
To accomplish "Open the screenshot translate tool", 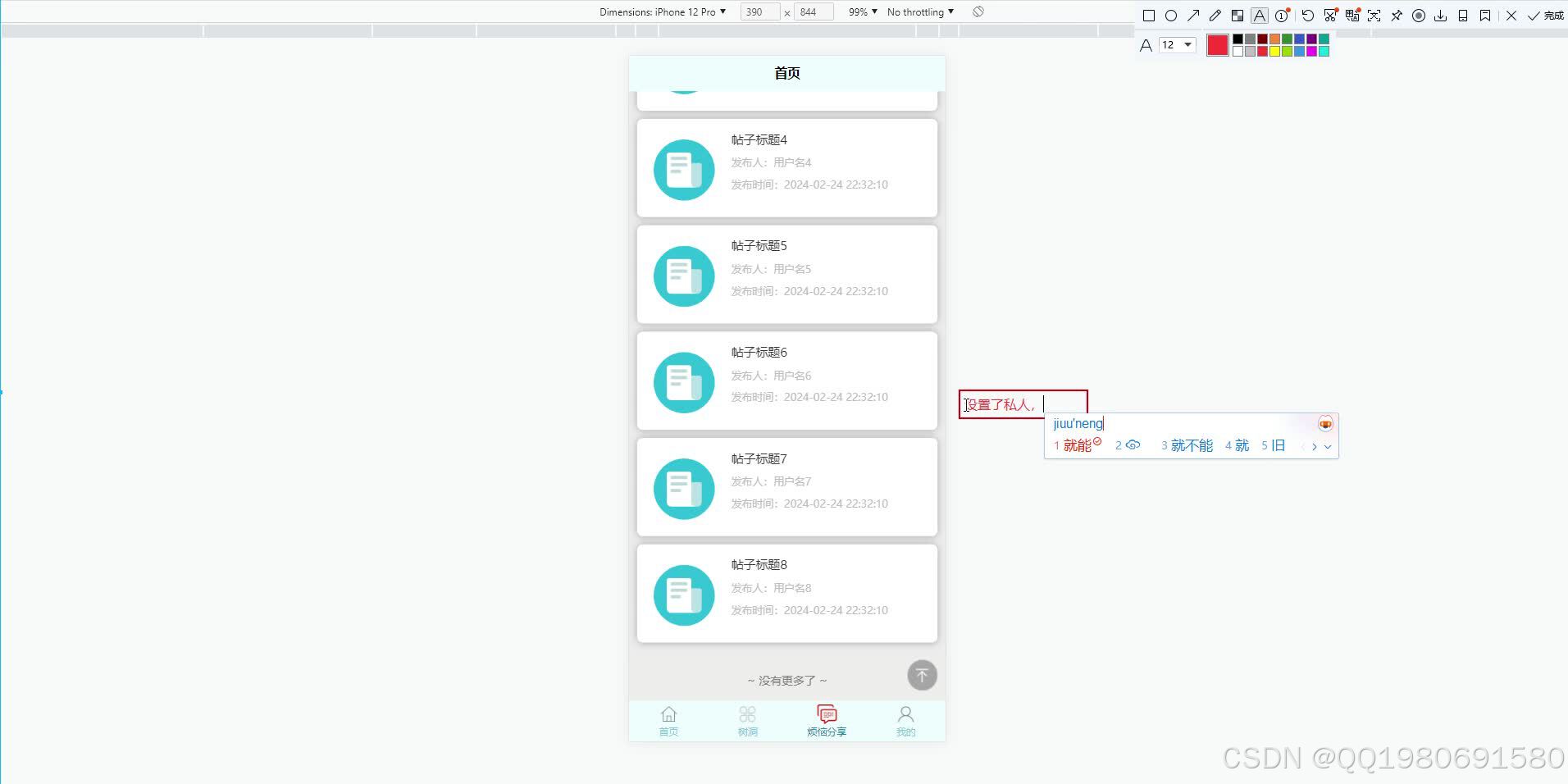I will click(x=1352, y=16).
